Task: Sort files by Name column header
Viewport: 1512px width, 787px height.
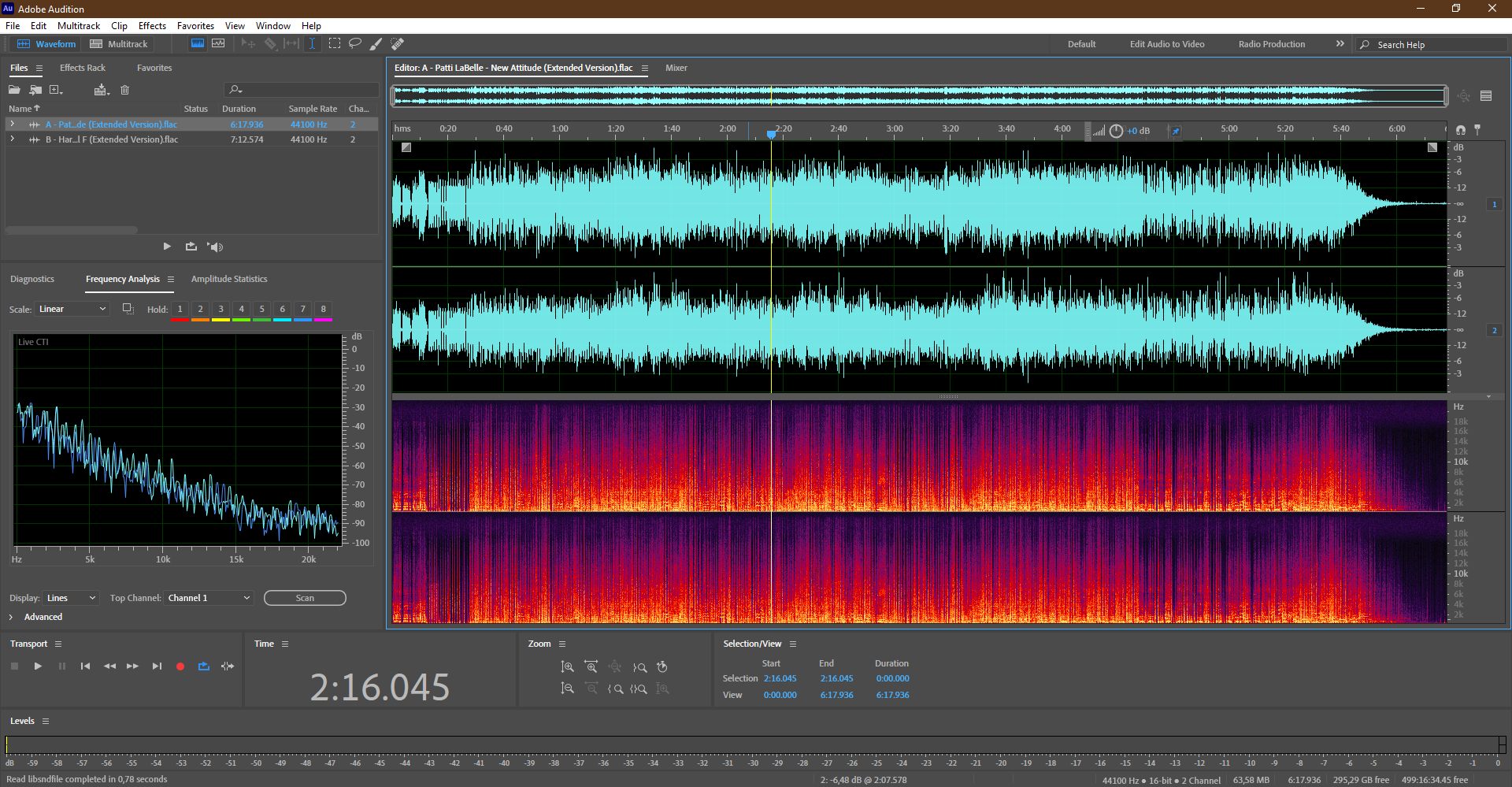Action: pyautogui.click(x=24, y=109)
